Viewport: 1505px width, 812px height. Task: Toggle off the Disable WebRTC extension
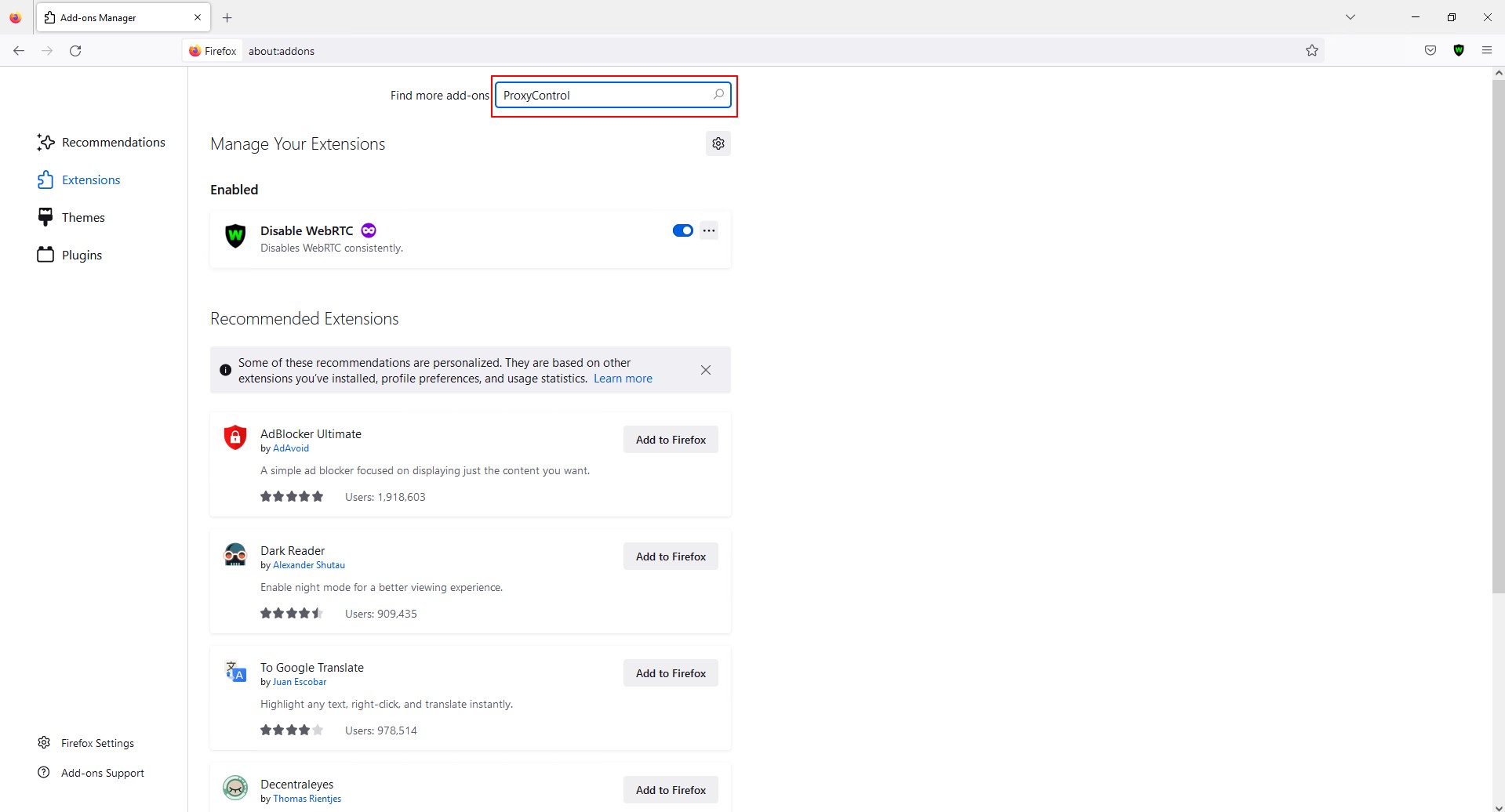click(x=683, y=230)
